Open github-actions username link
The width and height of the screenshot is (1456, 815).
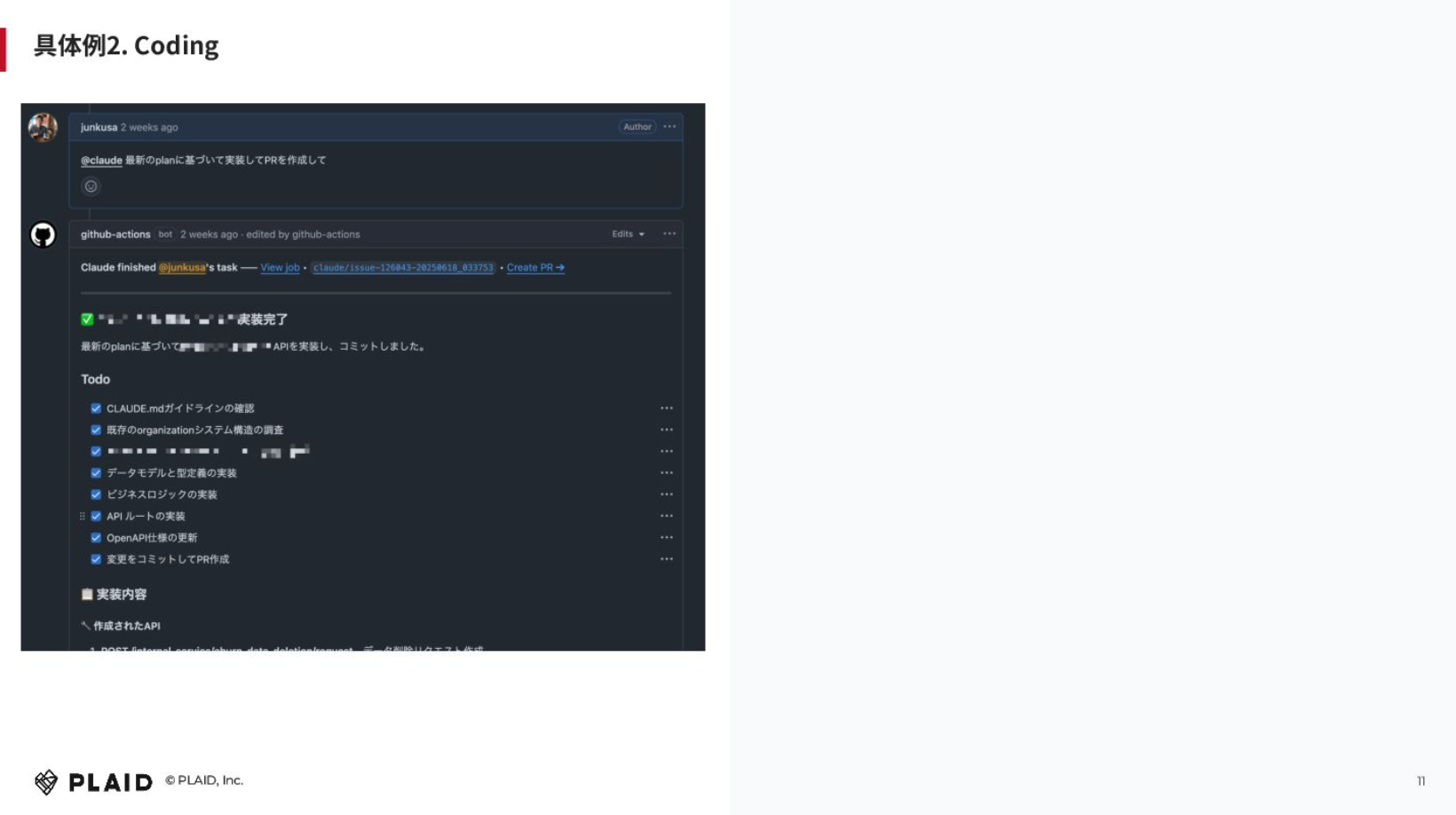coord(115,234)
